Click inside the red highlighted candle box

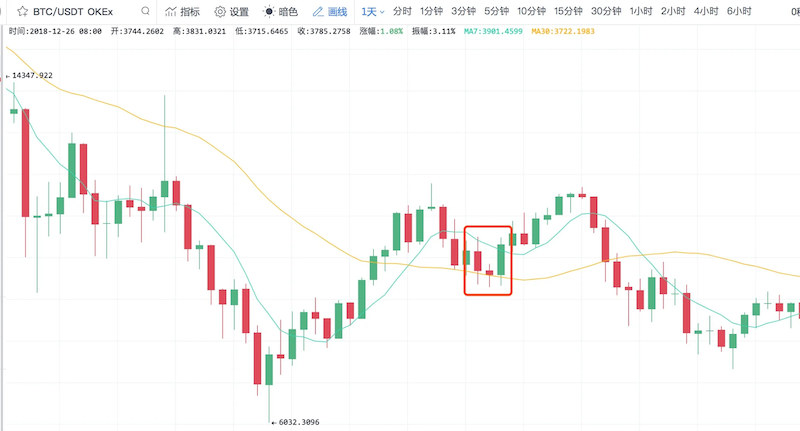[488, 261]
